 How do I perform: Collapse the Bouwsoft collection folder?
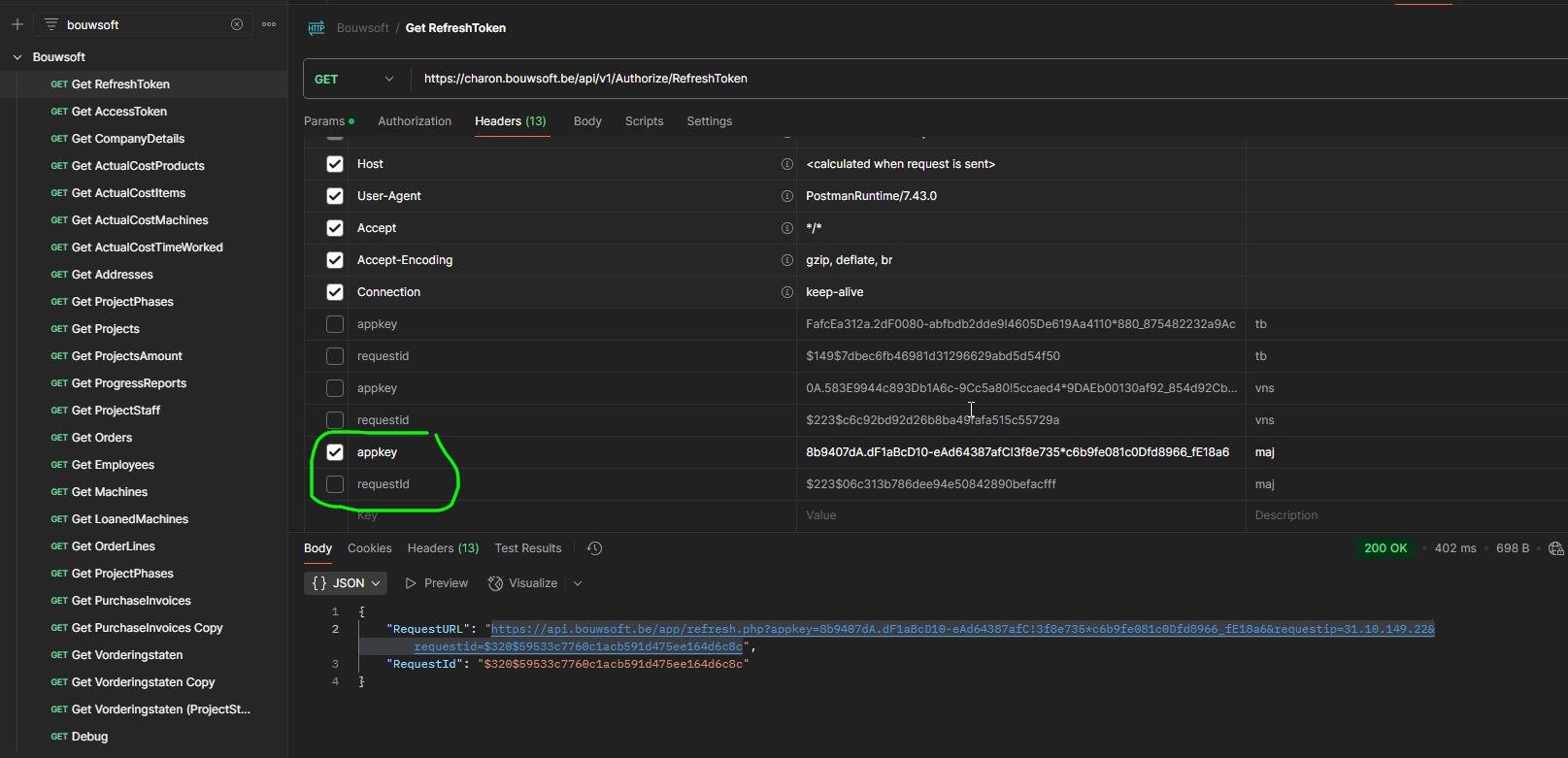click(x=17, y=57)
